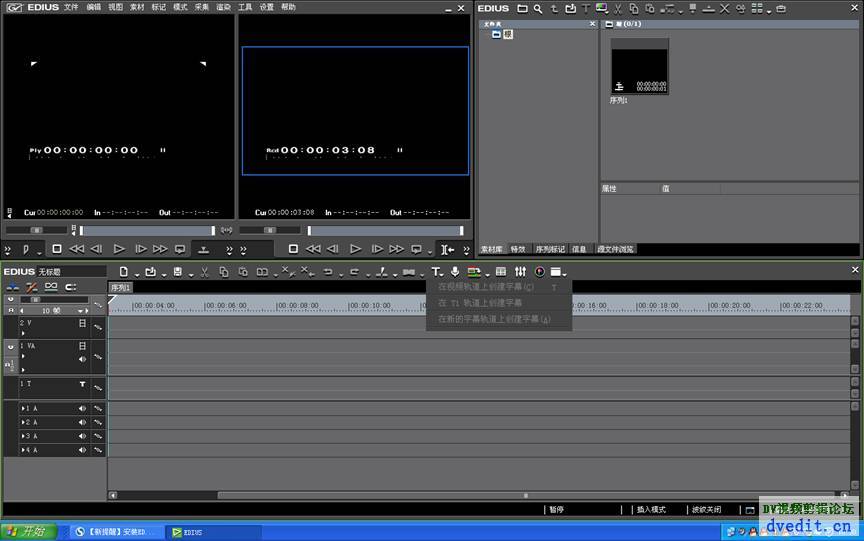The image size is (864, 541).
Task: Click the player Play button
Action: (119, 249)
